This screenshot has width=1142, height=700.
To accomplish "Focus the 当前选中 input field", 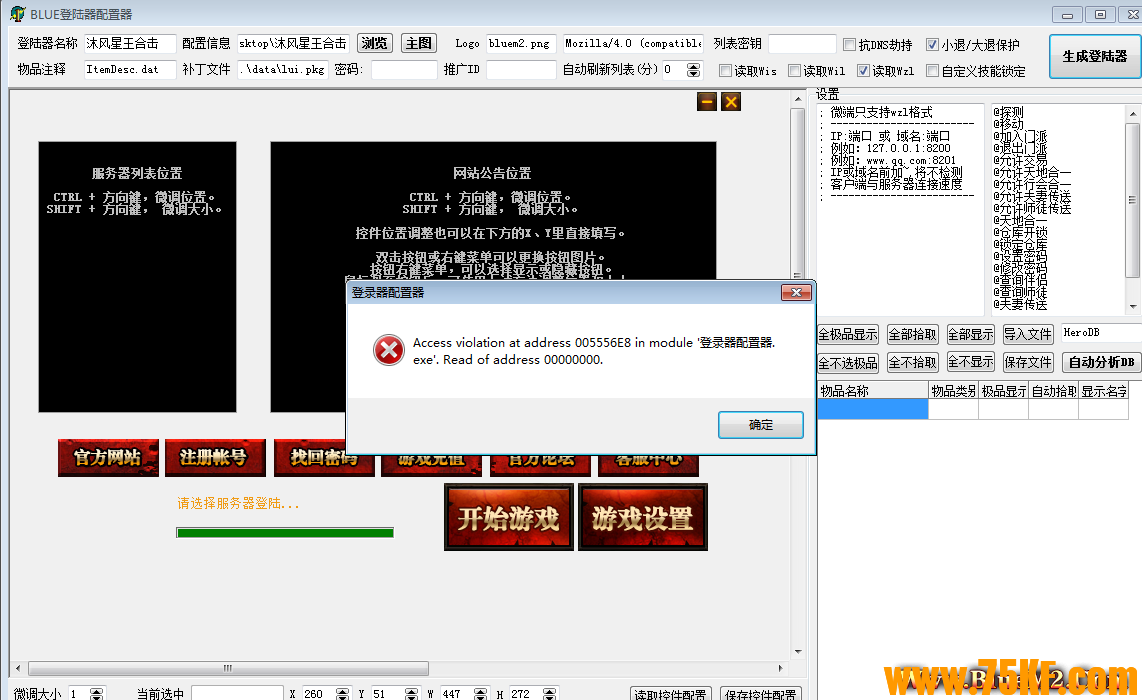I will coord(237,694).
